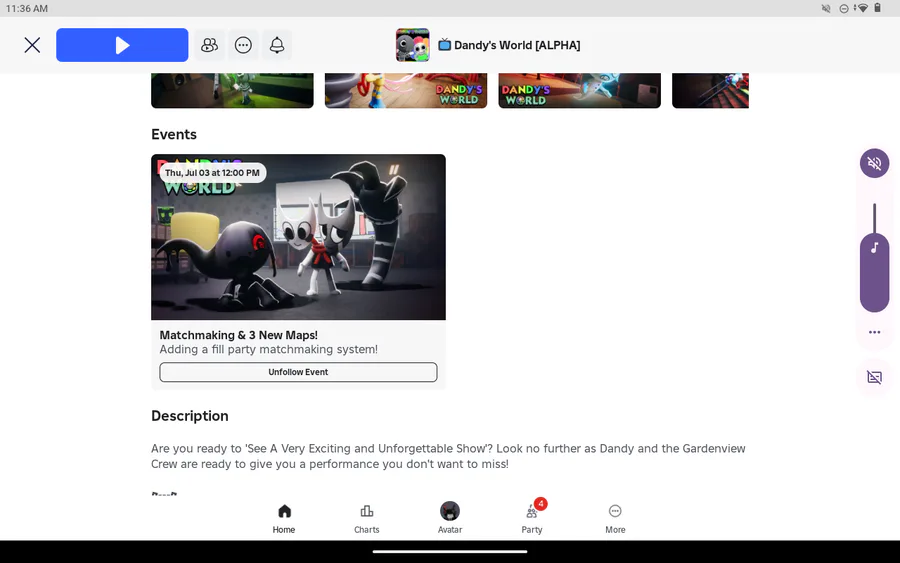Open the Matchmaking & 3 New Maps event image

(298, 237)
